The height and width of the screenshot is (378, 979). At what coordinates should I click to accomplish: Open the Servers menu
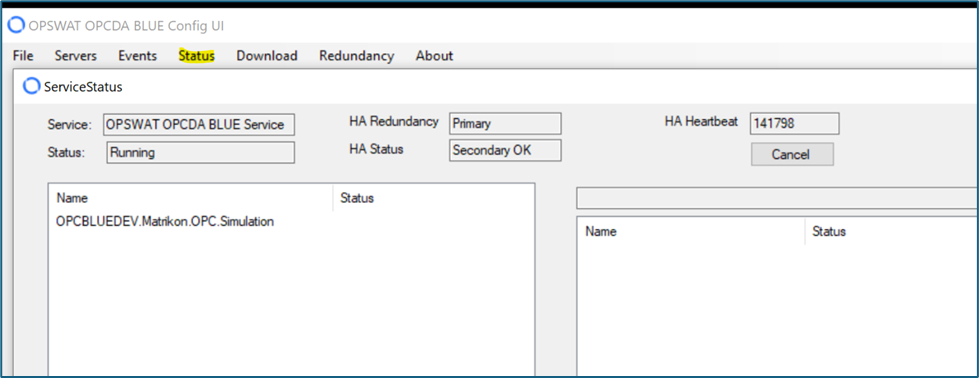click(76, 56)
